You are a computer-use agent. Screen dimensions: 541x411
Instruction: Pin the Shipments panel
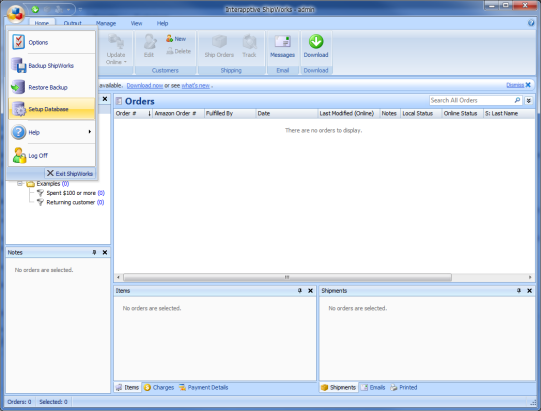pos(519,291)
